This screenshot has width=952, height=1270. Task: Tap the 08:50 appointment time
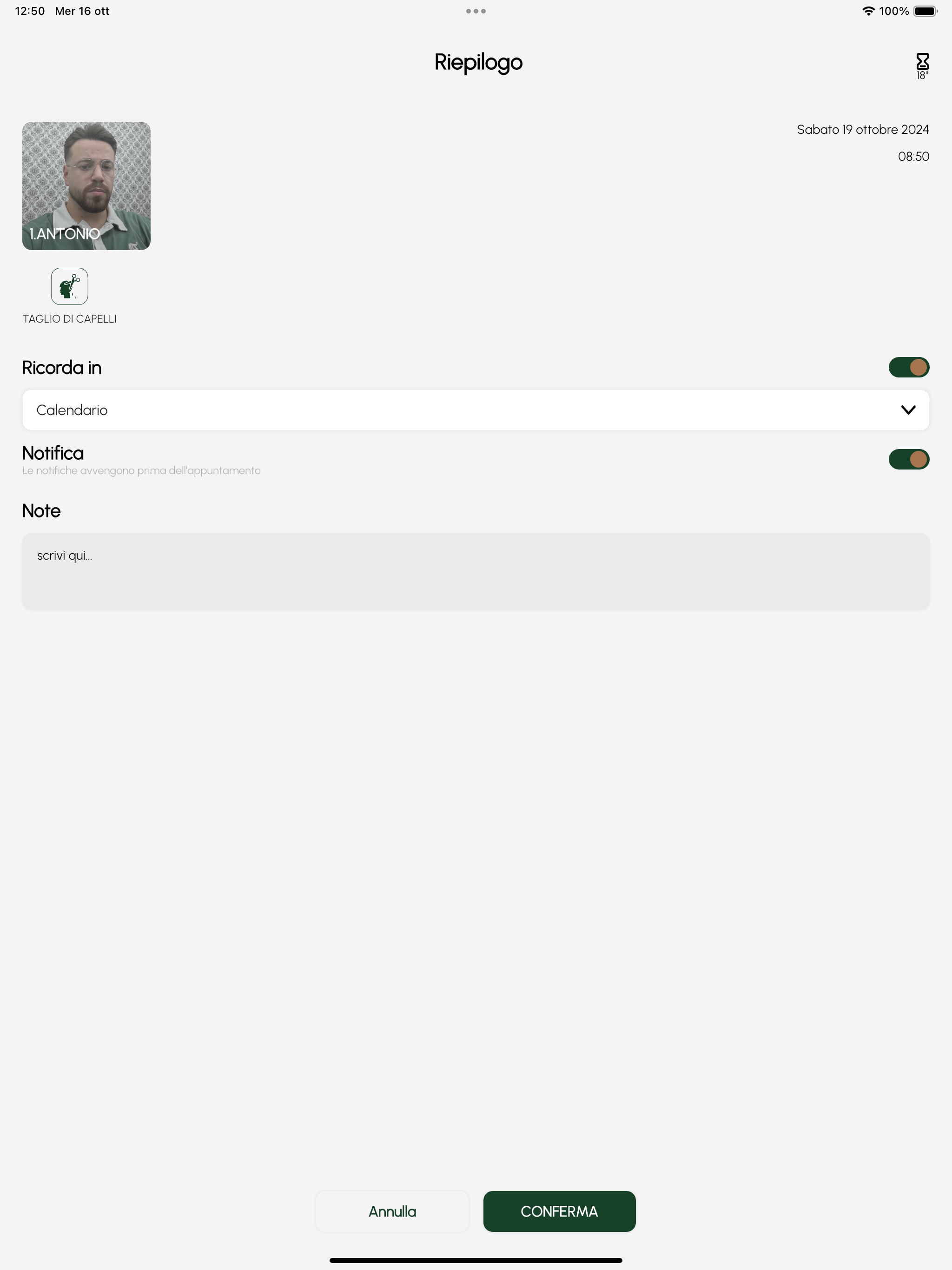click(913, 156)
